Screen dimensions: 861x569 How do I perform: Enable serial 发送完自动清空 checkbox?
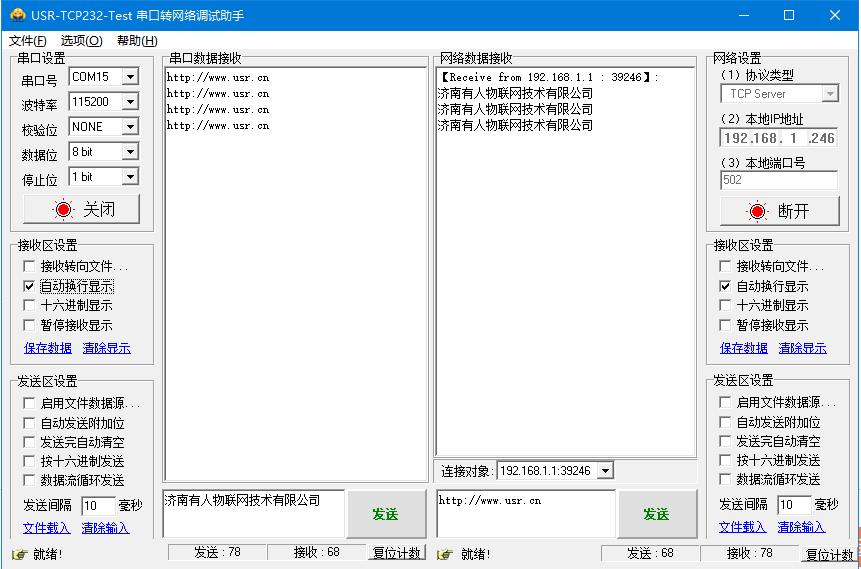click(x=29, y=442)
